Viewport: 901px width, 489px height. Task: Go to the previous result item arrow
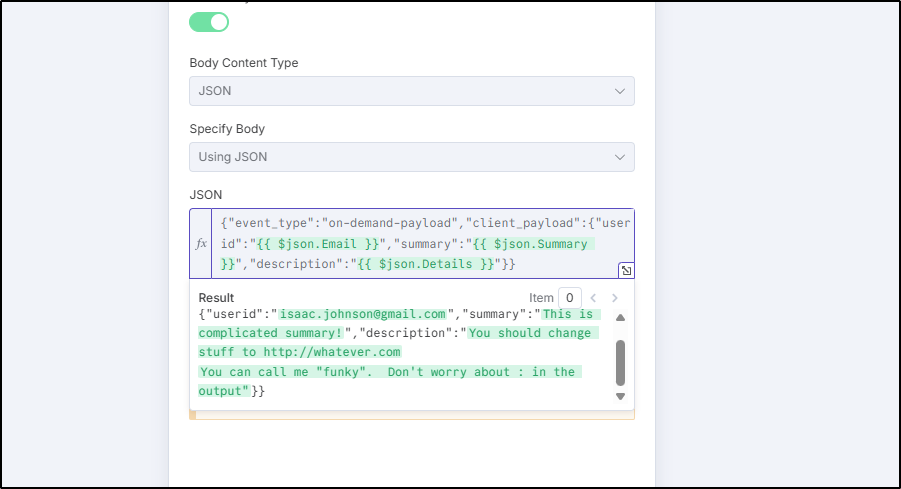click(x=594, y=298)
